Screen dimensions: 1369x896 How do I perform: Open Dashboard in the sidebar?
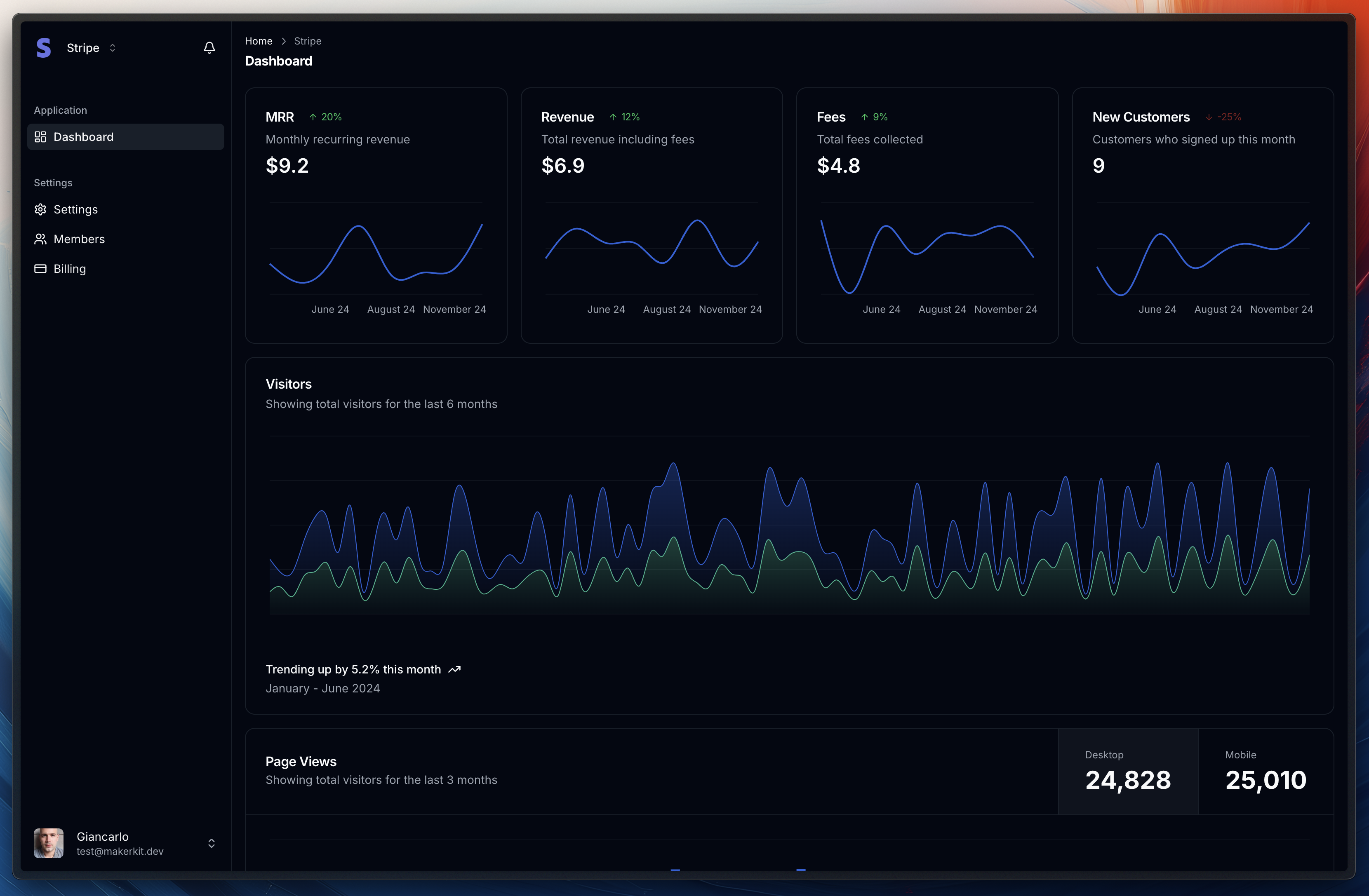(x=125, y=137)
